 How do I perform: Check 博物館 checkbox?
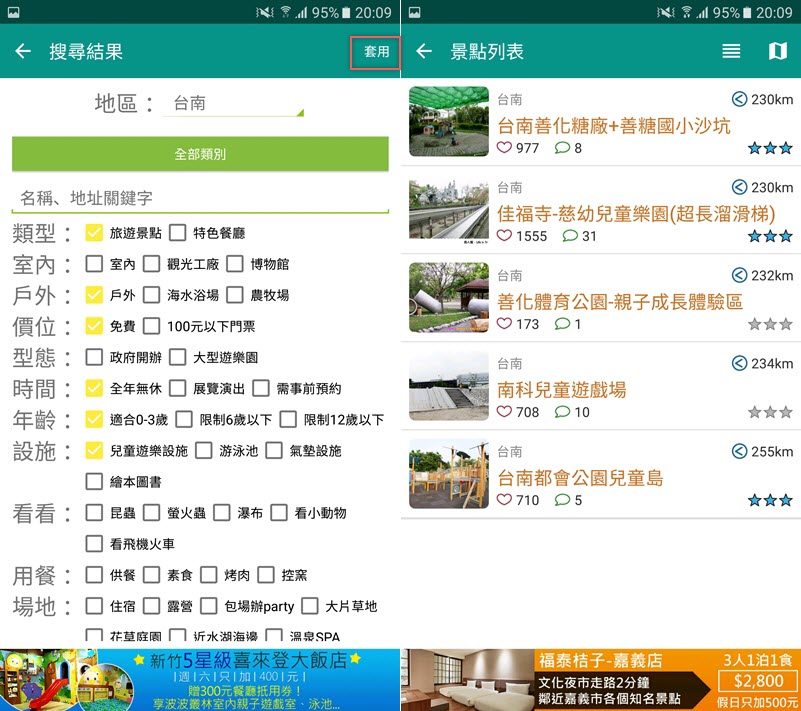click(234, 264)
